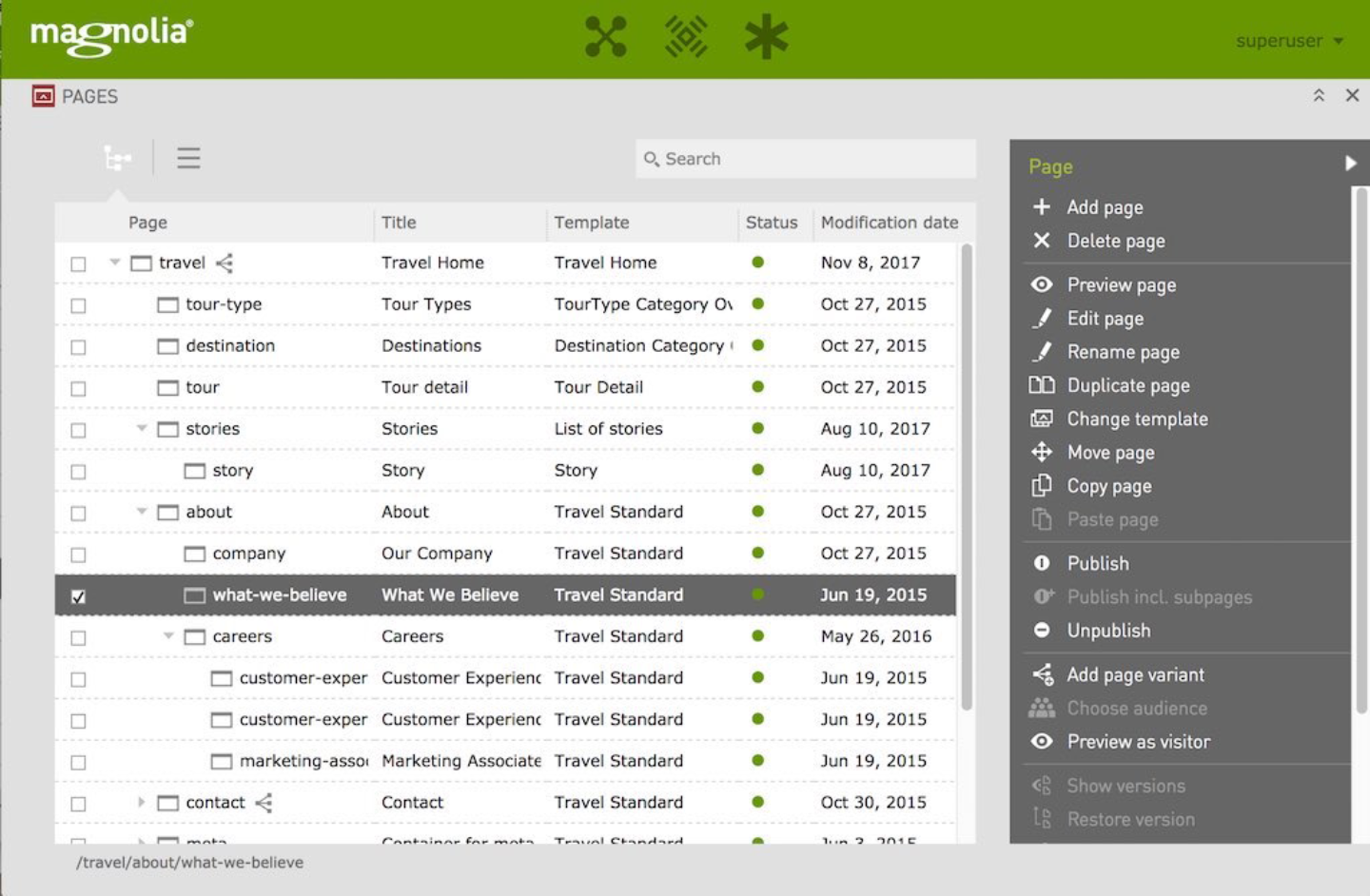Screen dimensions: 1370x896
Task: Click the Delete page icon
Action: 1043,241
